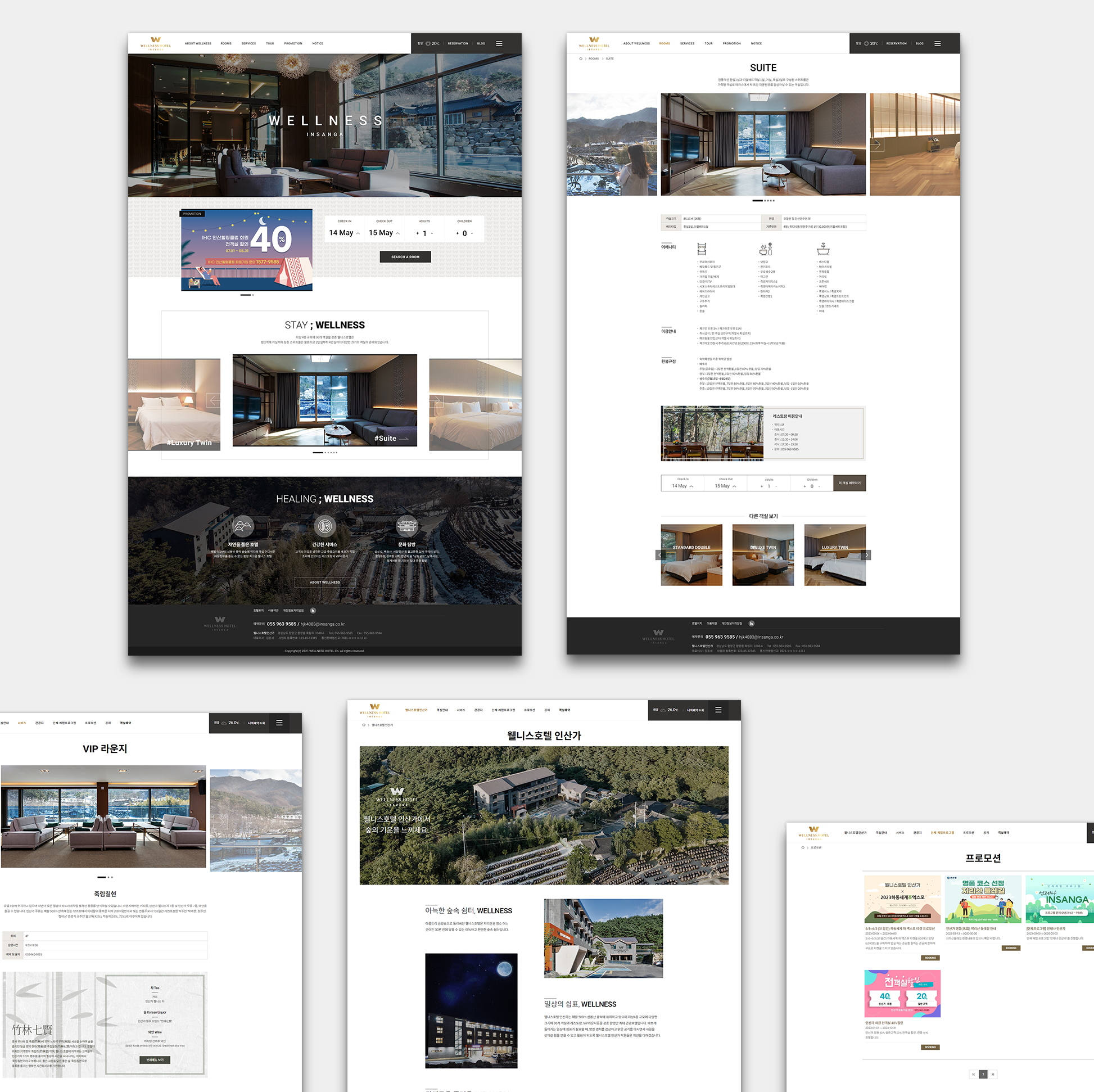Open DELUXE TWIN room thumbnail
1094x1092 pixels.
coord(763,555)
